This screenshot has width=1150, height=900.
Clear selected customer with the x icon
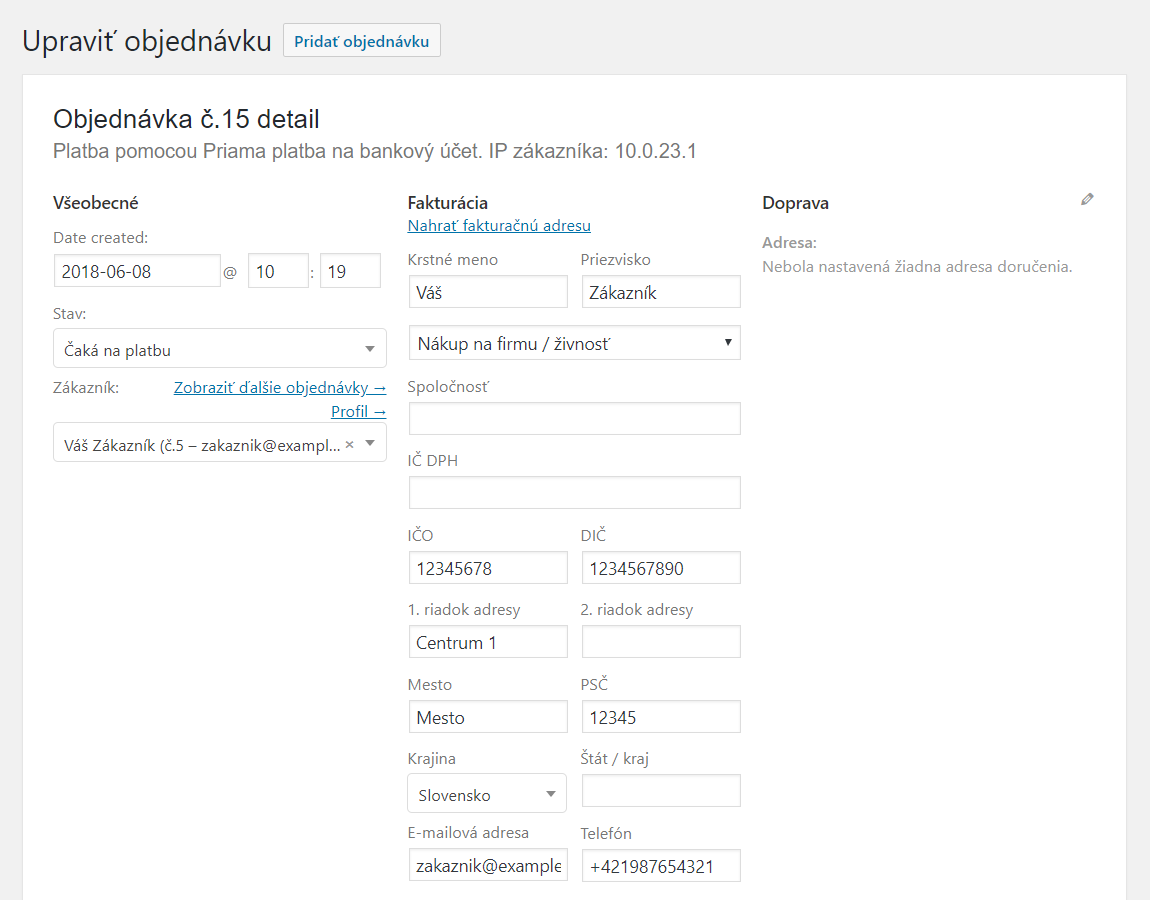349,444
